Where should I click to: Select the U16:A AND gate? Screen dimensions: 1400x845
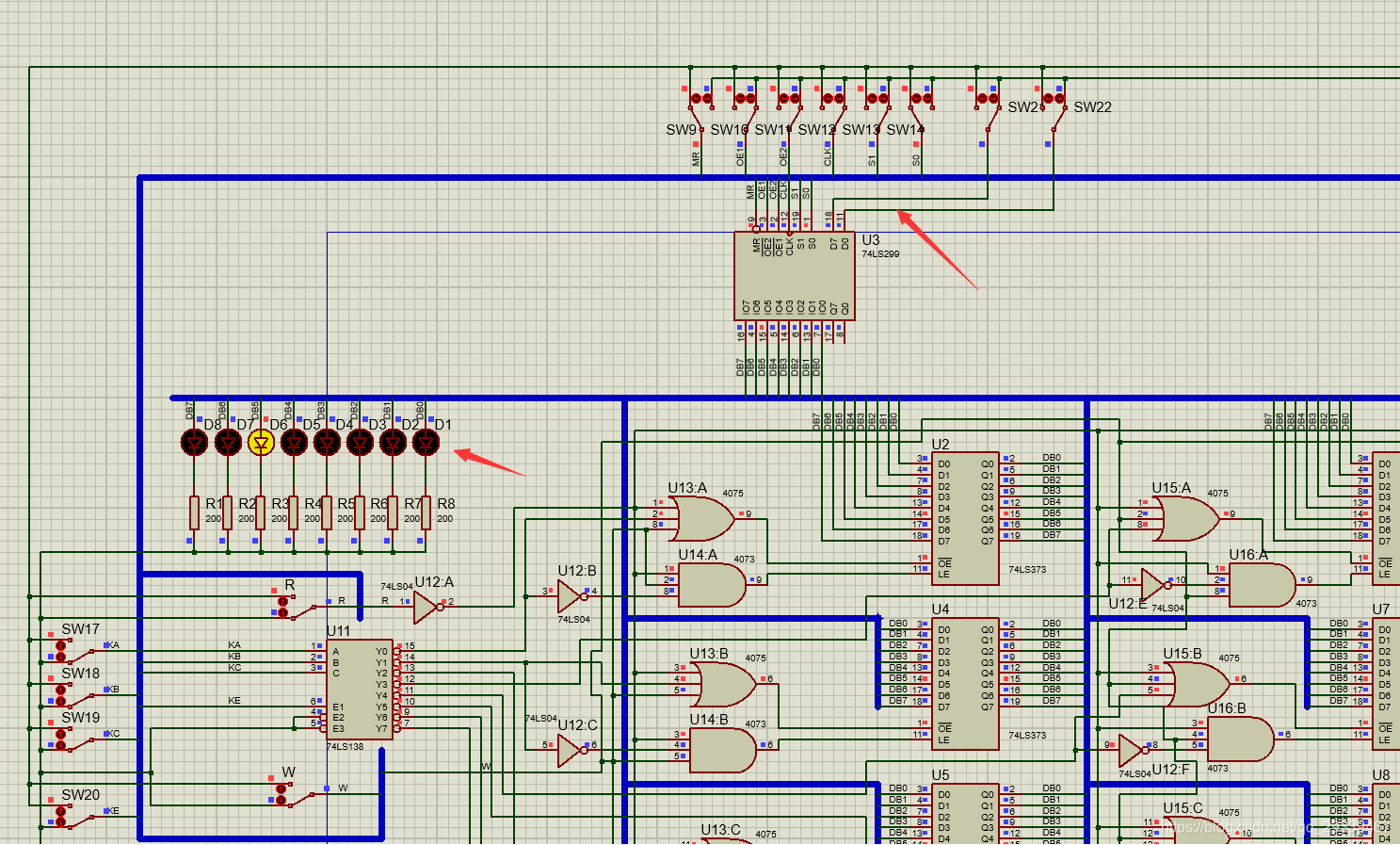[x=1262, y=585]
